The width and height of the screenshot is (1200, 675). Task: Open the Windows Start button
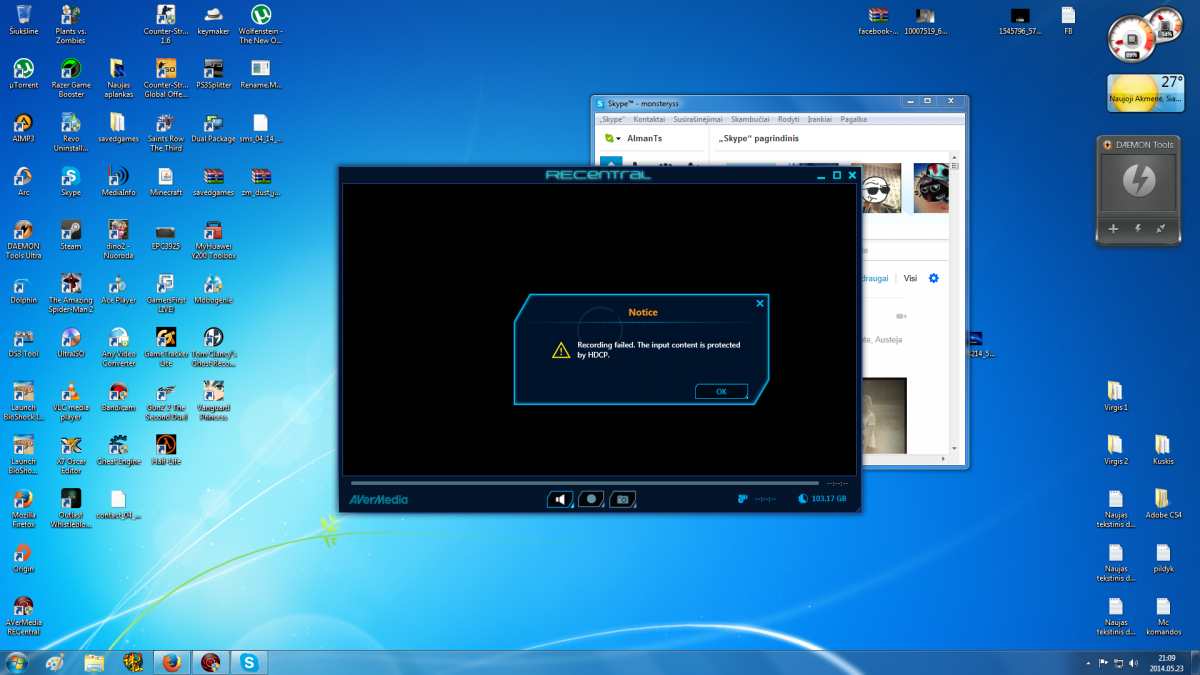(17, 662)
